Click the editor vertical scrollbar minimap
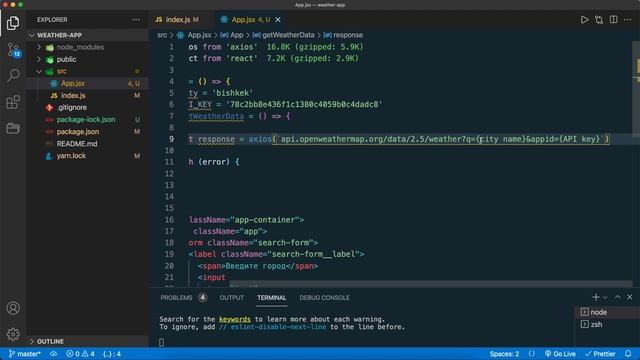Viewport: 640px width, 360px height. click(636, 90)
